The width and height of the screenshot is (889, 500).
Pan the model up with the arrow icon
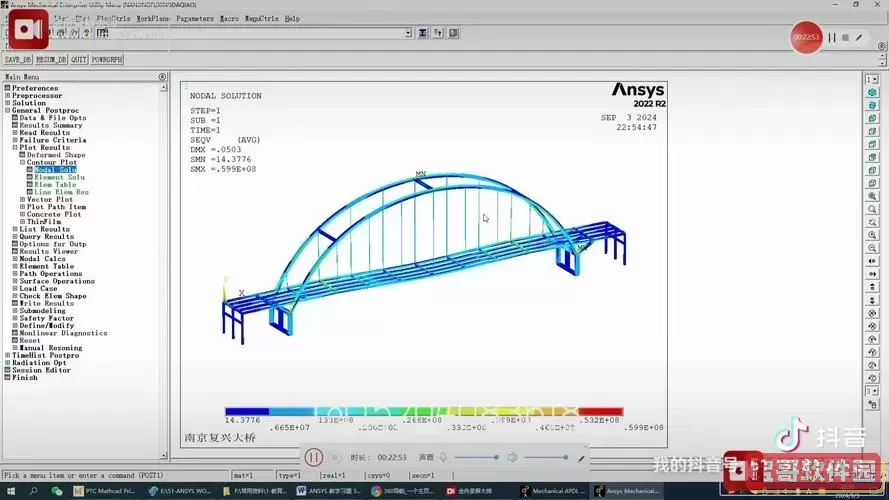pyautogui.click(x=873, y=287)
